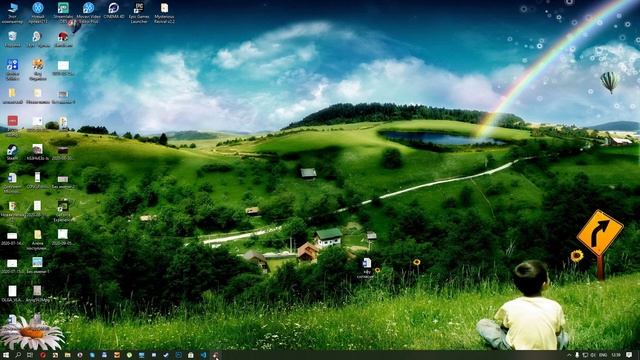
Task: Open the volume control in system tray
Action: tap(593, 356)
